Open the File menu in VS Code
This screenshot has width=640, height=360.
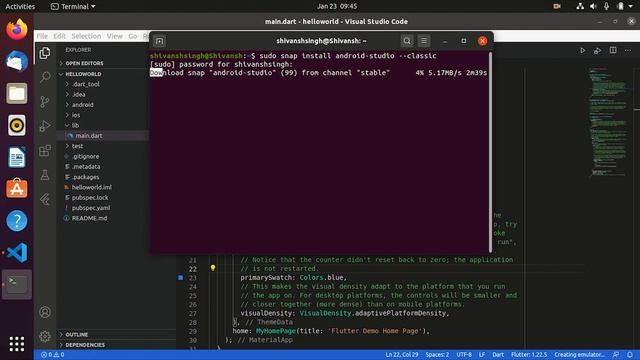point(42,36)
